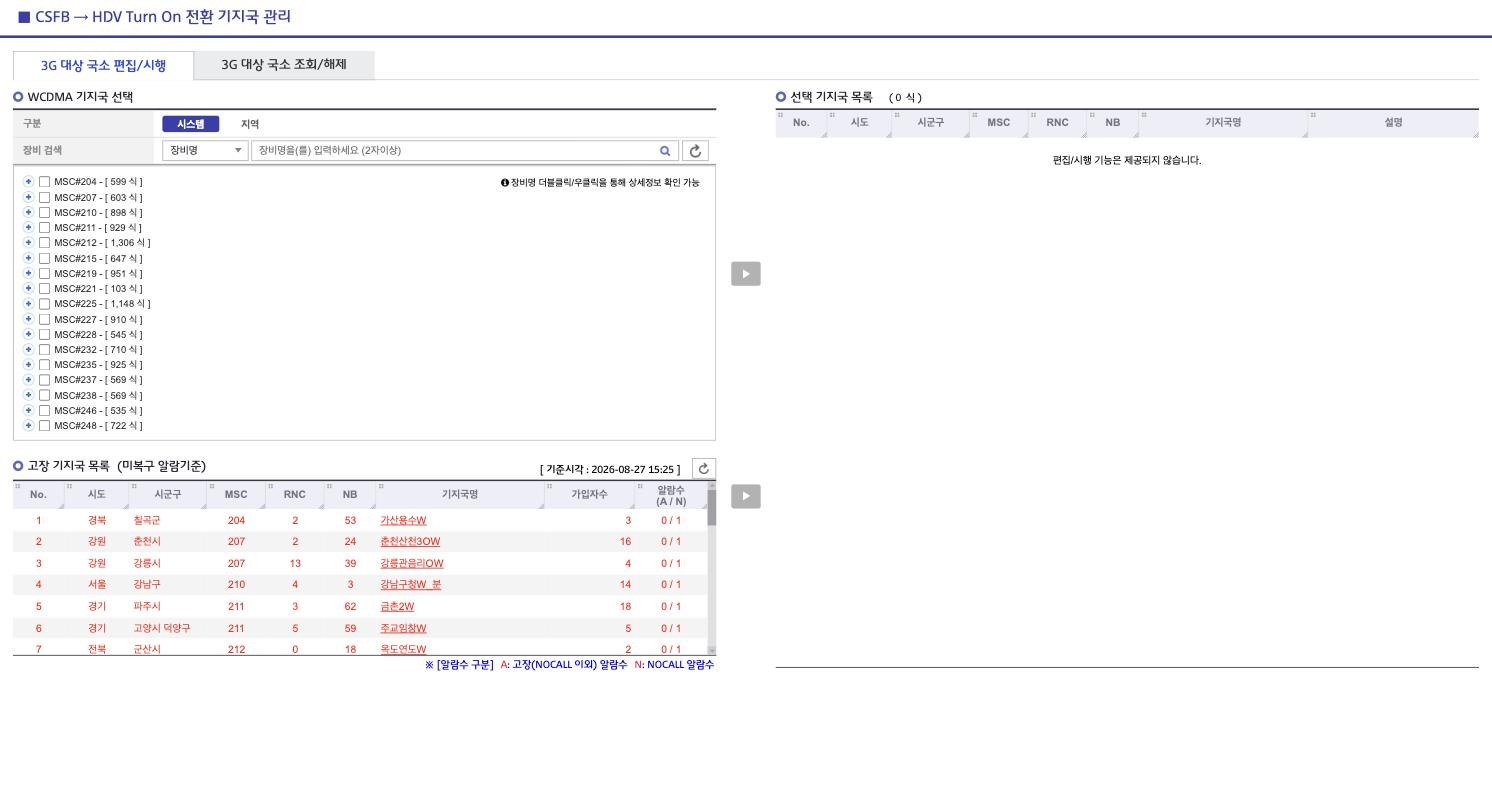The height and width of the screenshot is (812, 1492).
Task: Select the 3G 대상 국소 편집/시행 tab
Action: pos(103,66)
